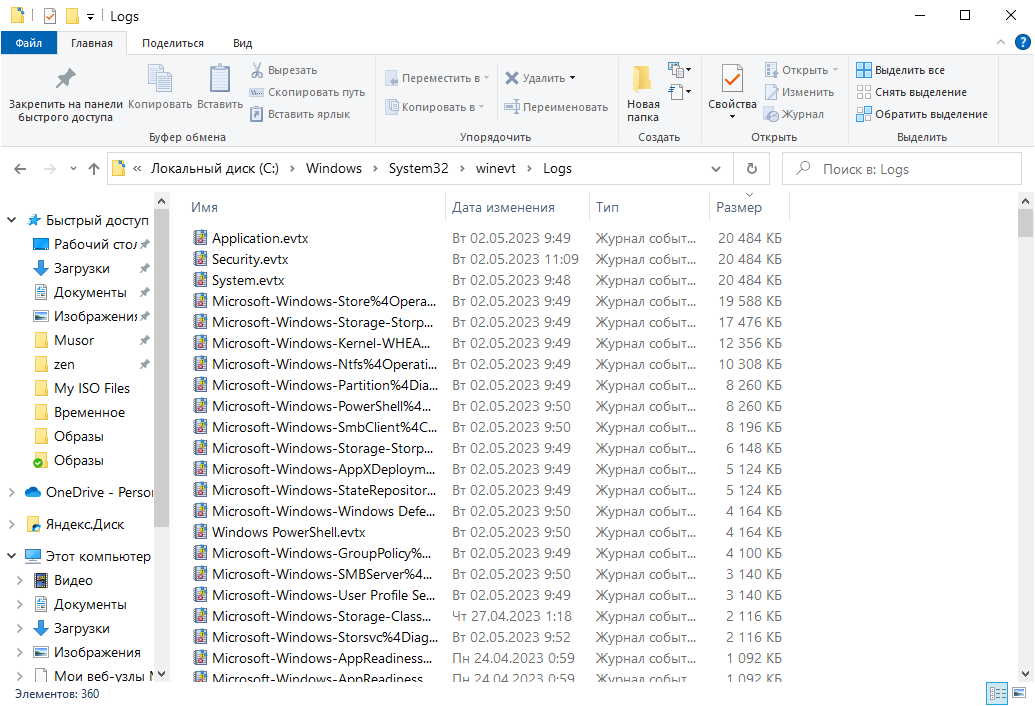Open the help question mark icon
Viewport: 1035px width, 706px height.
(x=1022, y=42)
